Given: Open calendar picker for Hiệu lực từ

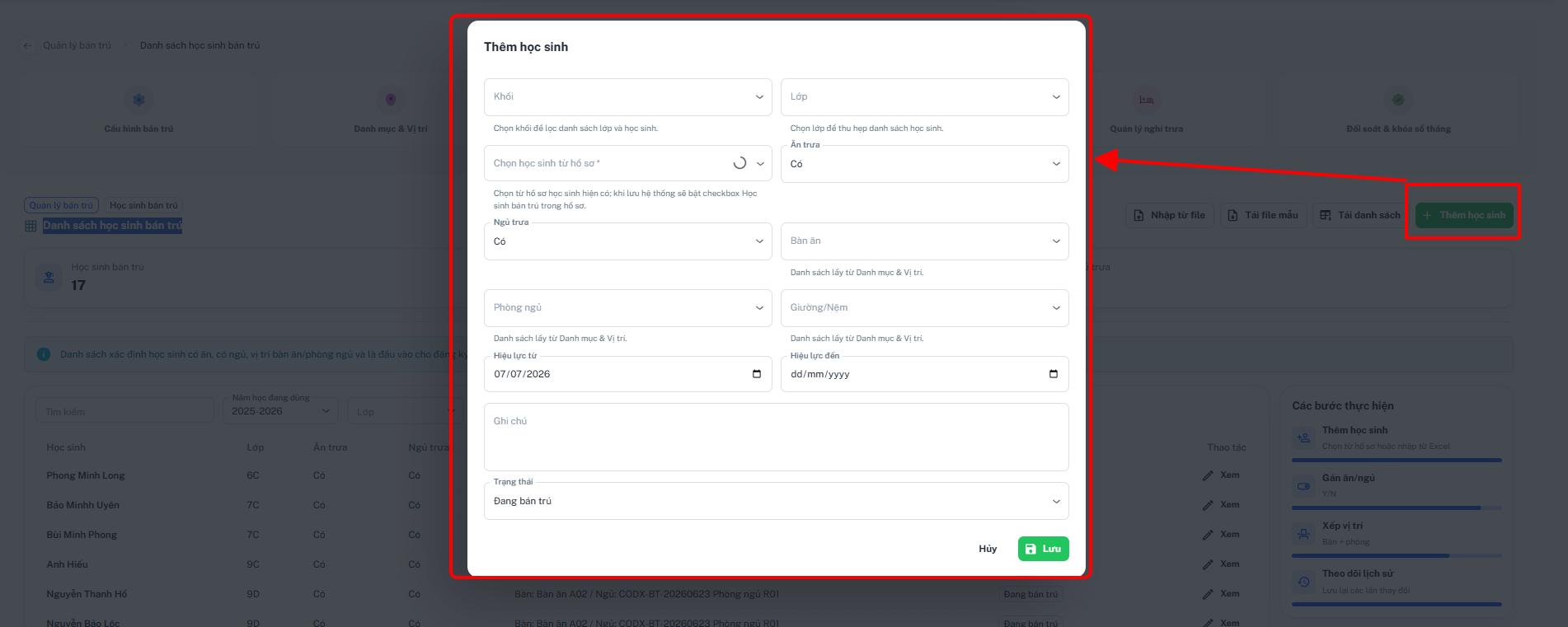Looking at the screenshot, I should point(757,374).
